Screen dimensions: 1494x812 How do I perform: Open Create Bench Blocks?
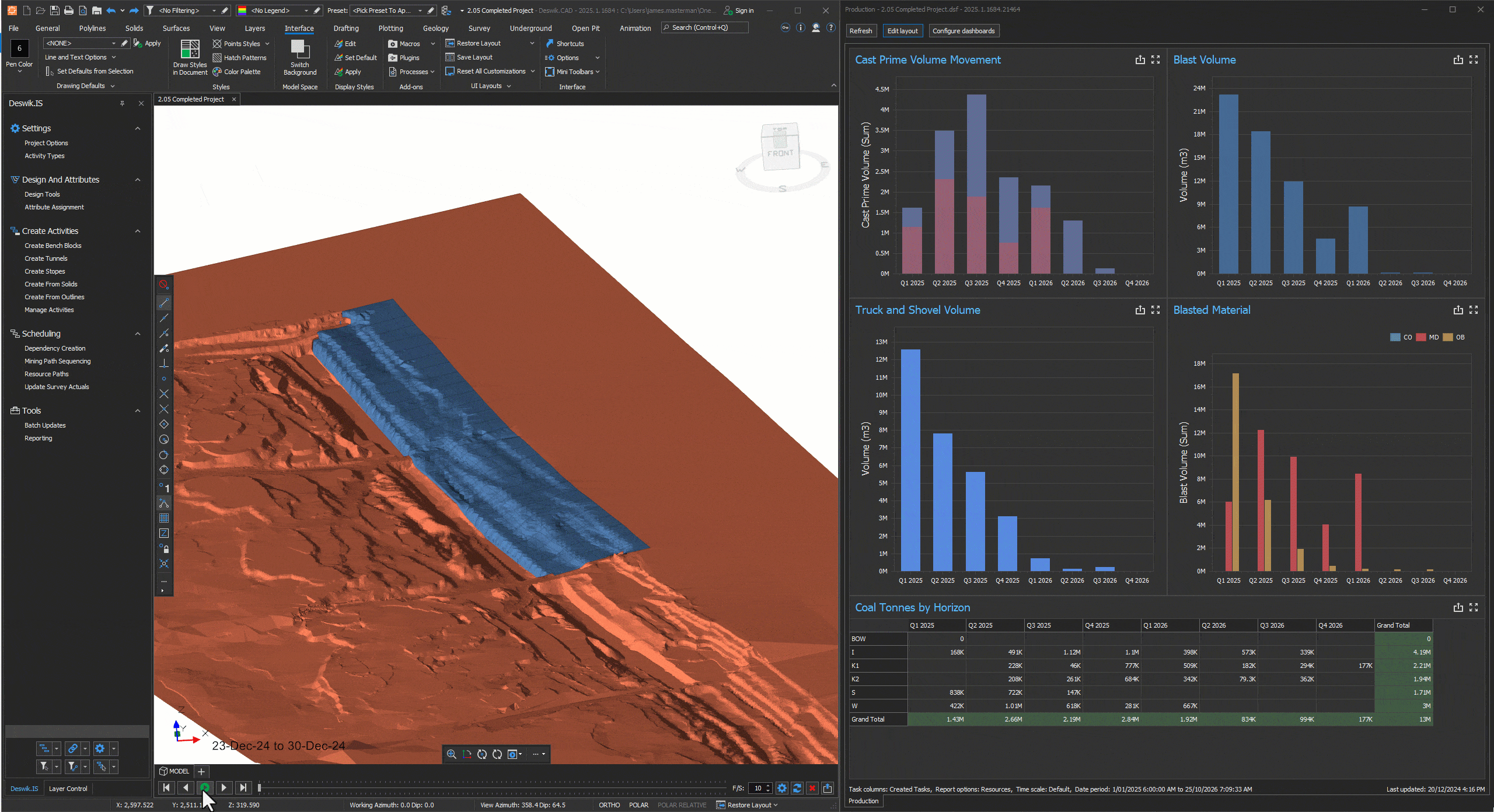pos(53,246)
